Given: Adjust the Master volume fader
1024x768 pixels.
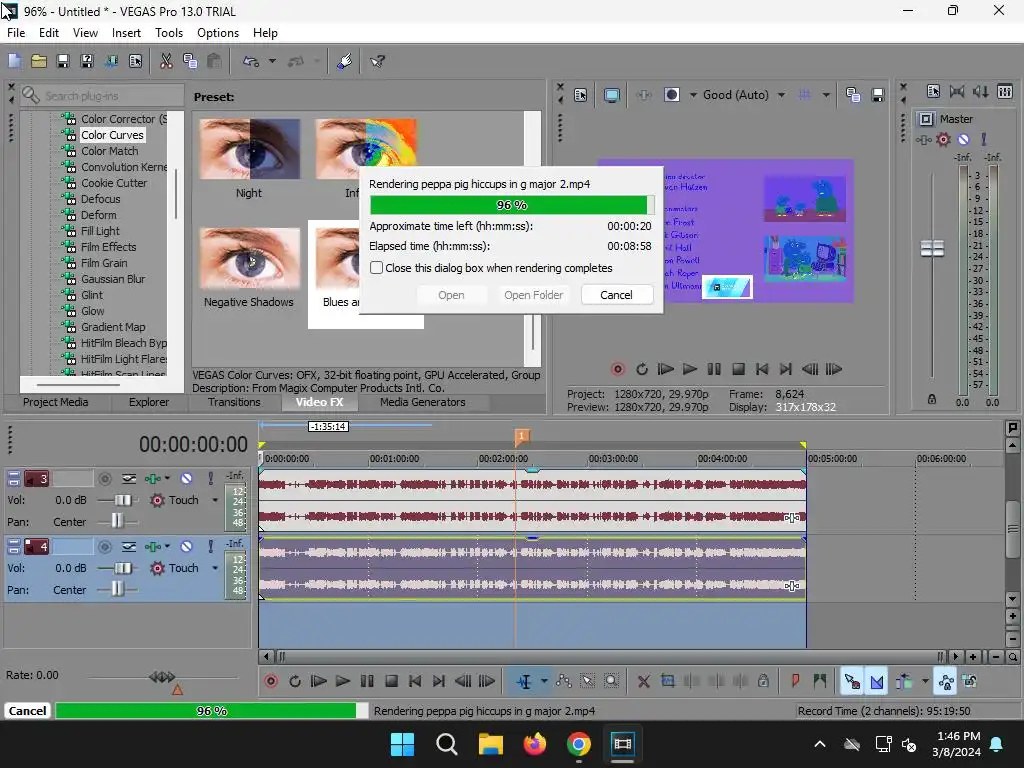Looking at the screenshot, I should pyautogui.click(x=932, y=248).
